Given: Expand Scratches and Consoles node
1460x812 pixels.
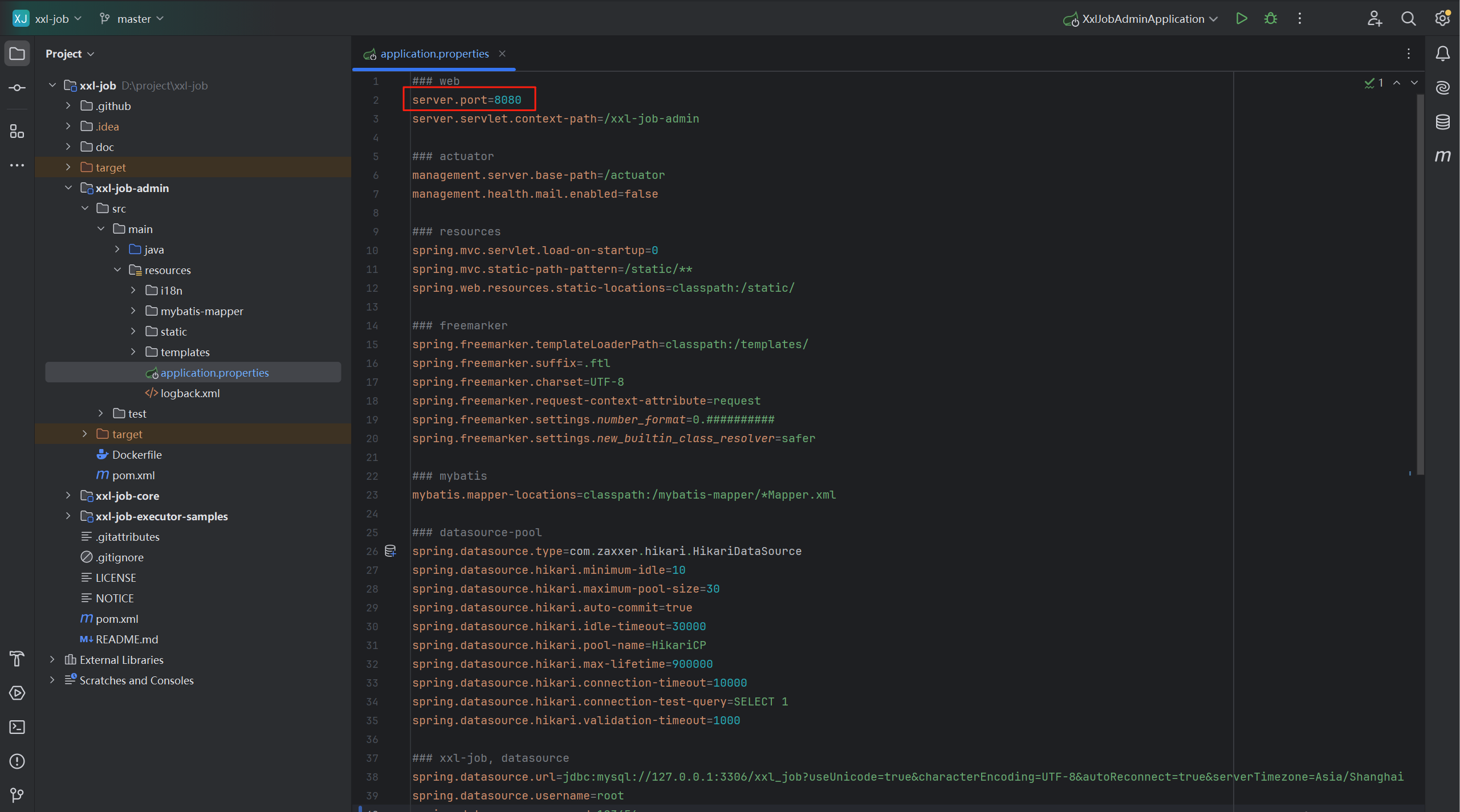Looking at the screenshot, I should point(52,680).
